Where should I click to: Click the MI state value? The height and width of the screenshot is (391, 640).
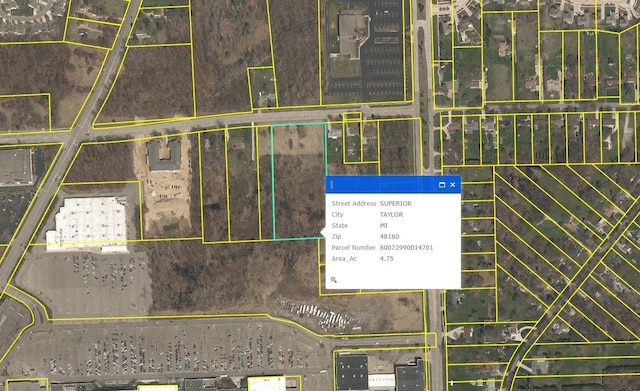[x=384, y=225]
